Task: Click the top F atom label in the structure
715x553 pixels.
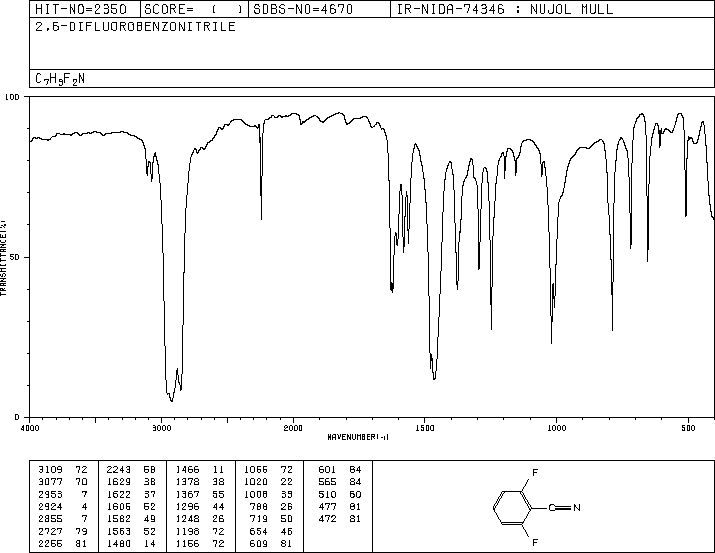Action: (535, 472)
